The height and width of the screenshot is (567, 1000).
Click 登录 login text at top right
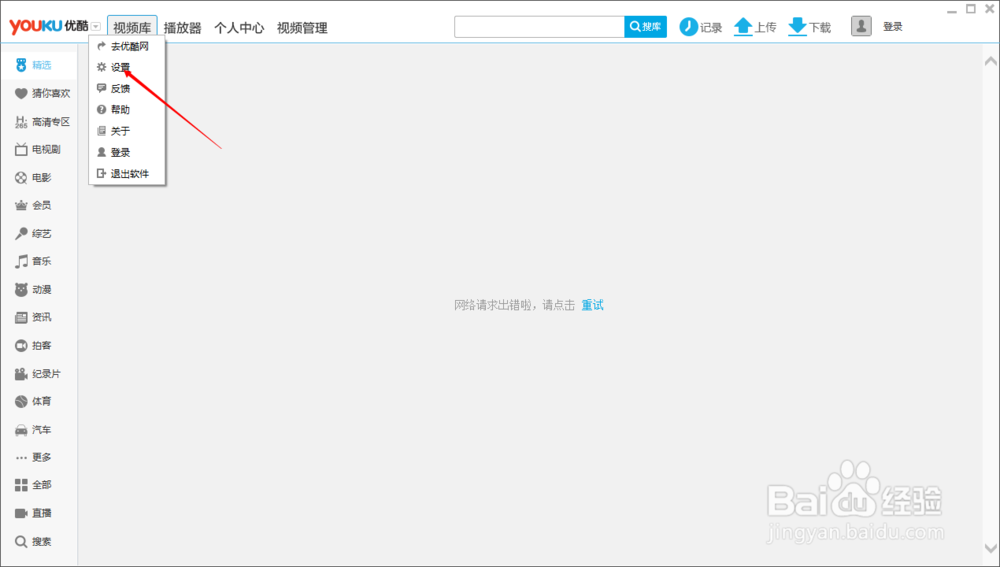coord(893,27)
